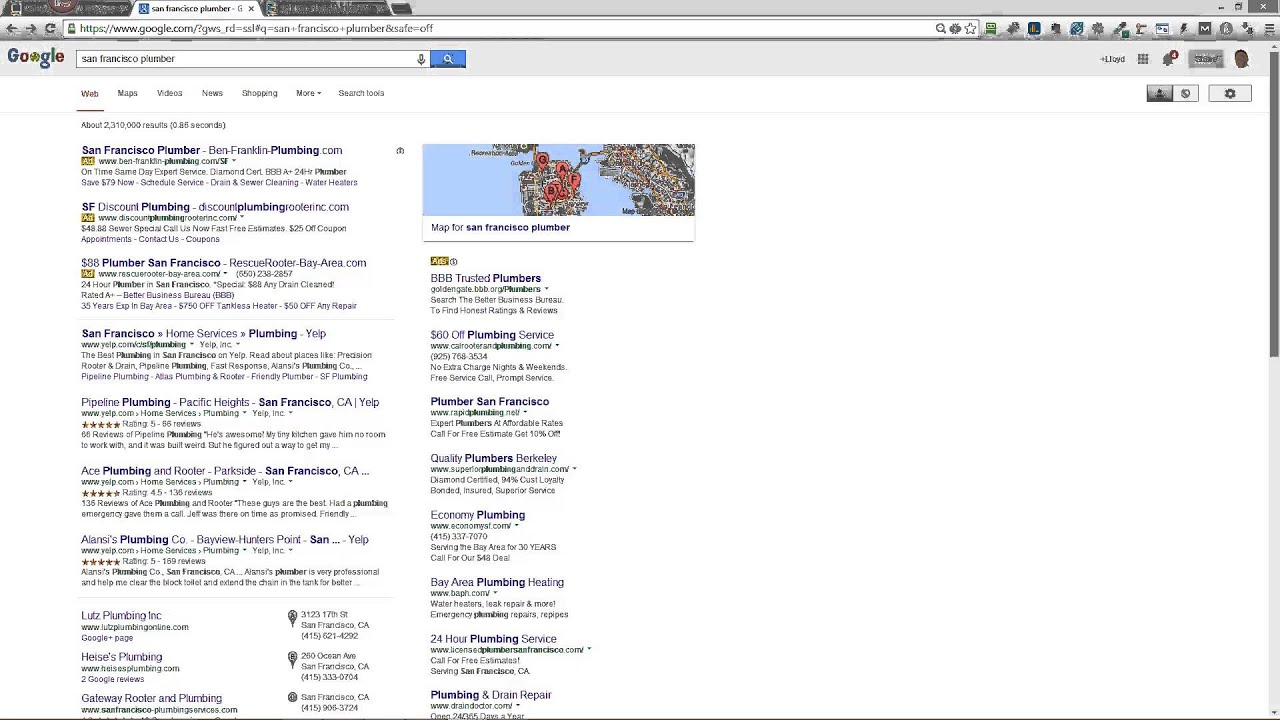Open Yelp 'San Francisco » Home Services » Plumbing' result
The image size is (1280, 720).
coord(204,334)
